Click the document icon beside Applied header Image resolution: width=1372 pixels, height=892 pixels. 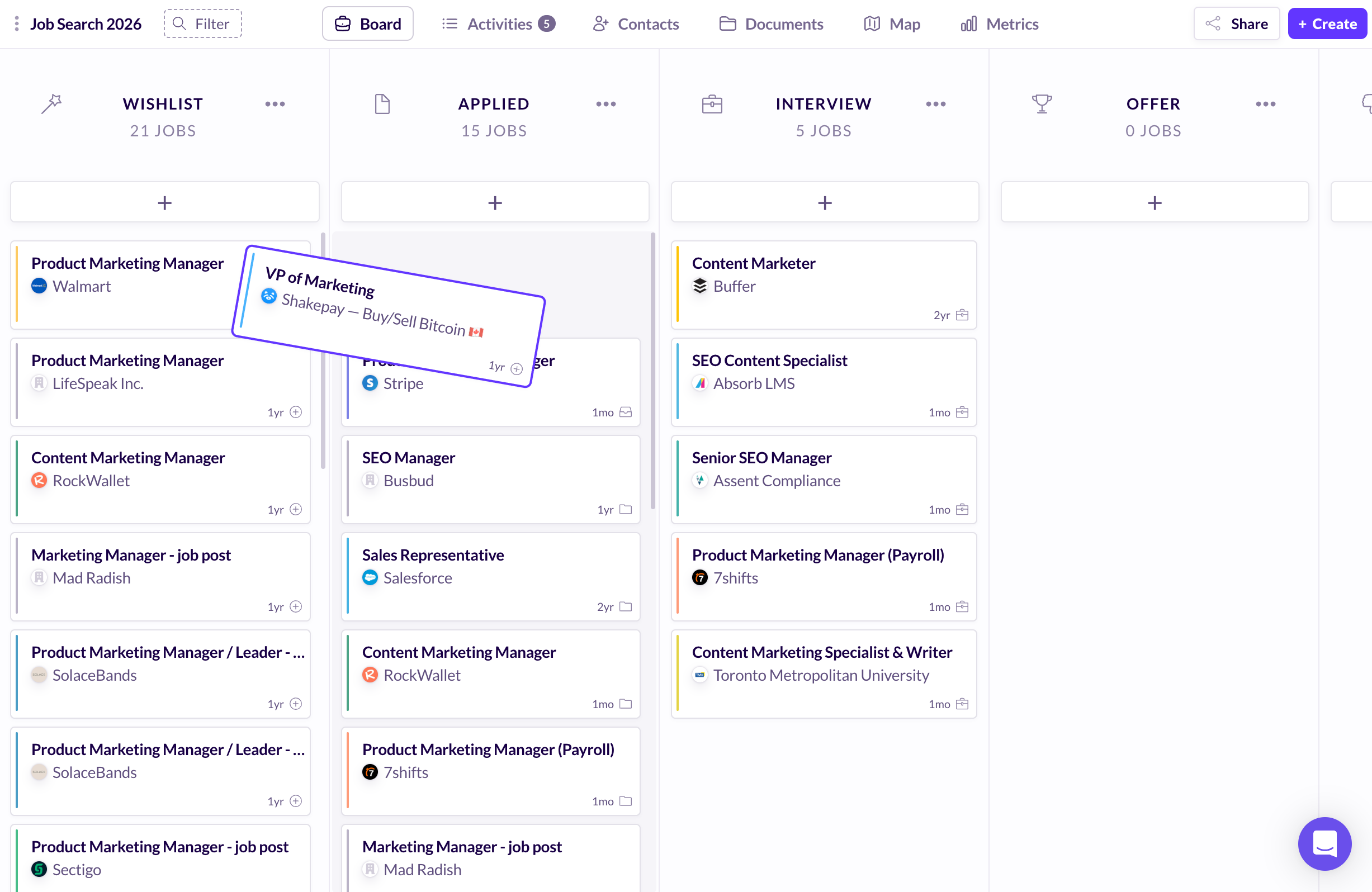(x=382, y=105)
